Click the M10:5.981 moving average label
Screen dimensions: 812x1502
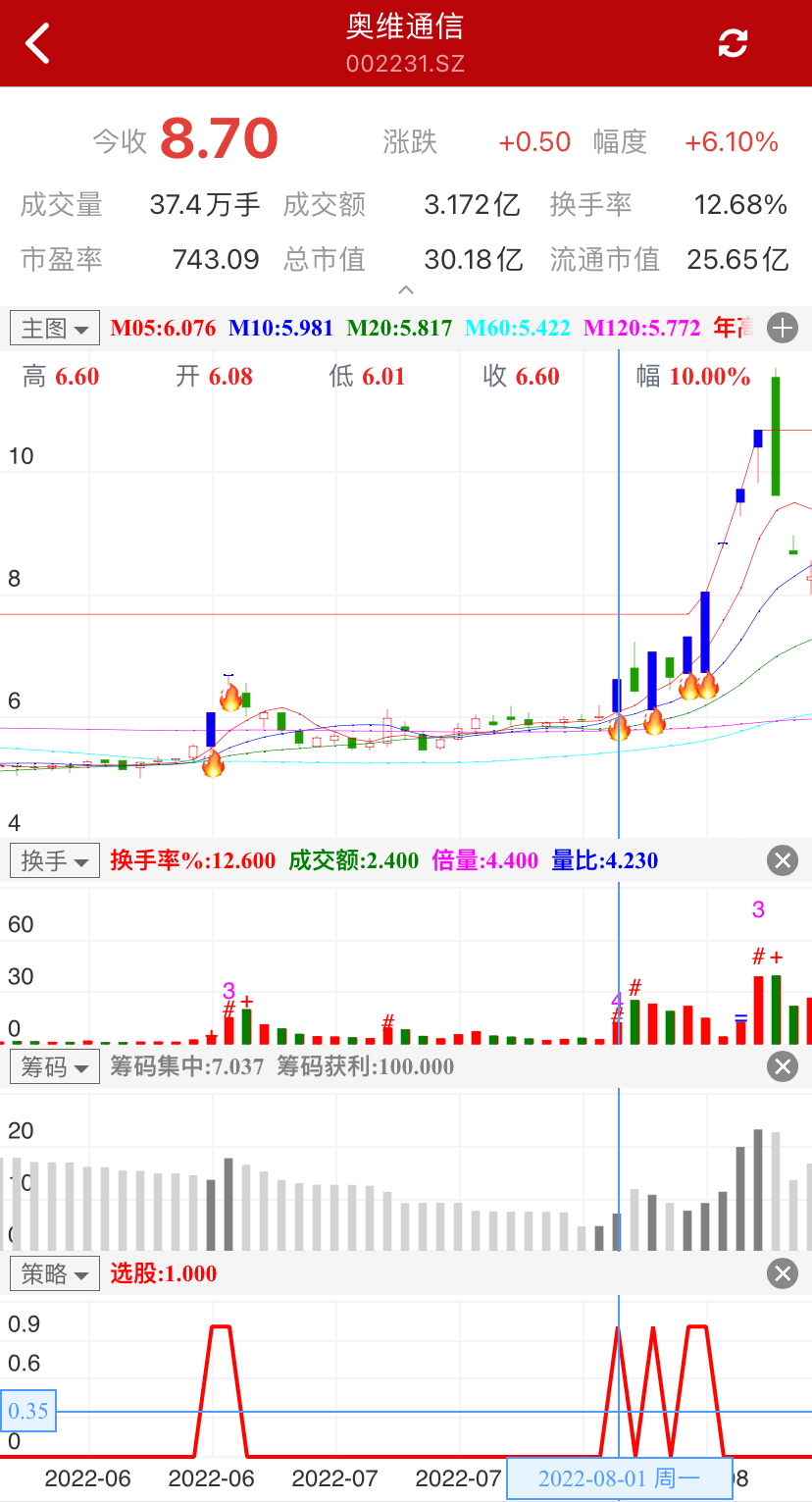281,328
